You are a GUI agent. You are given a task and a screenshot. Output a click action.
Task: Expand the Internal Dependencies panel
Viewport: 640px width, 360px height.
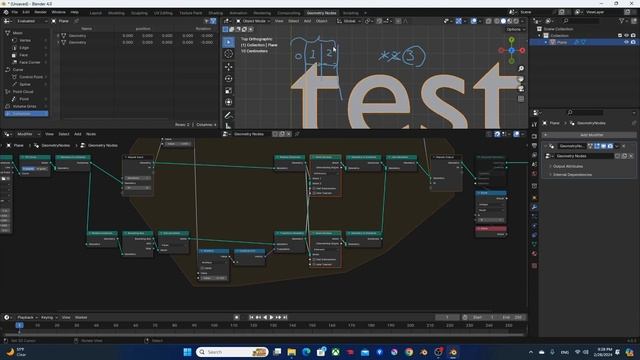tap(571, 175)
